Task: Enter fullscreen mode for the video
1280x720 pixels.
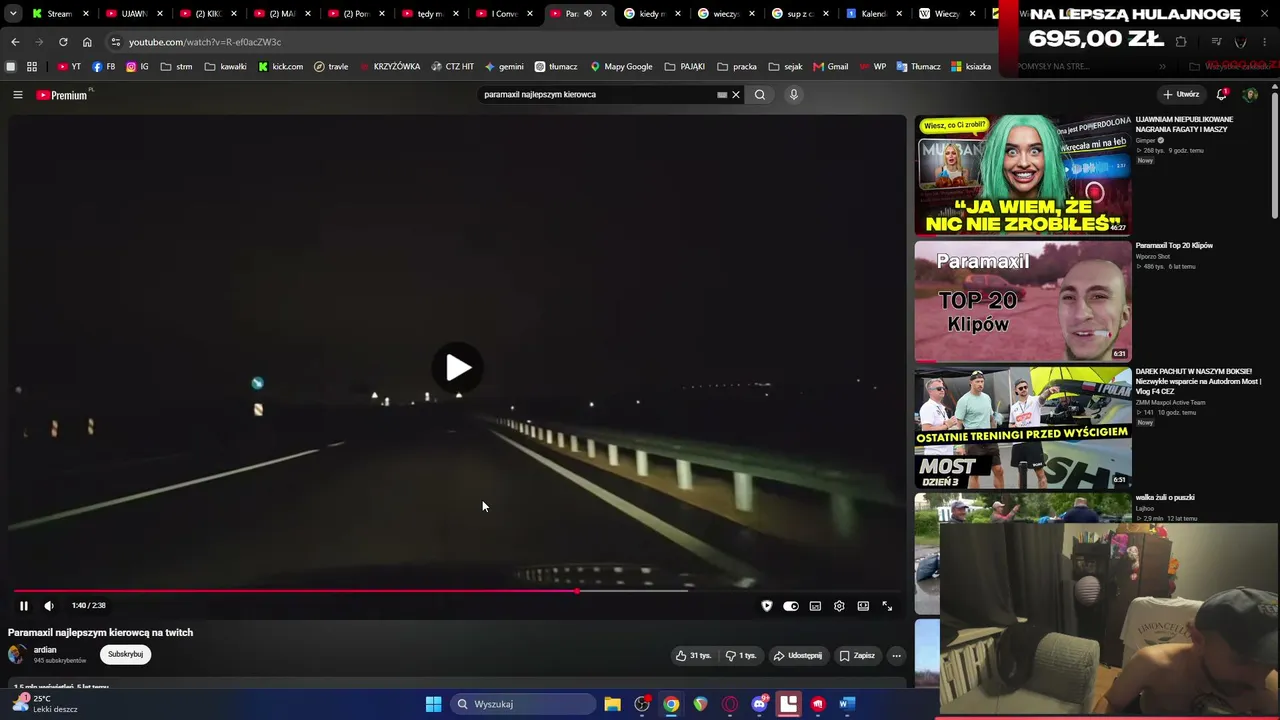Action: 887,606
